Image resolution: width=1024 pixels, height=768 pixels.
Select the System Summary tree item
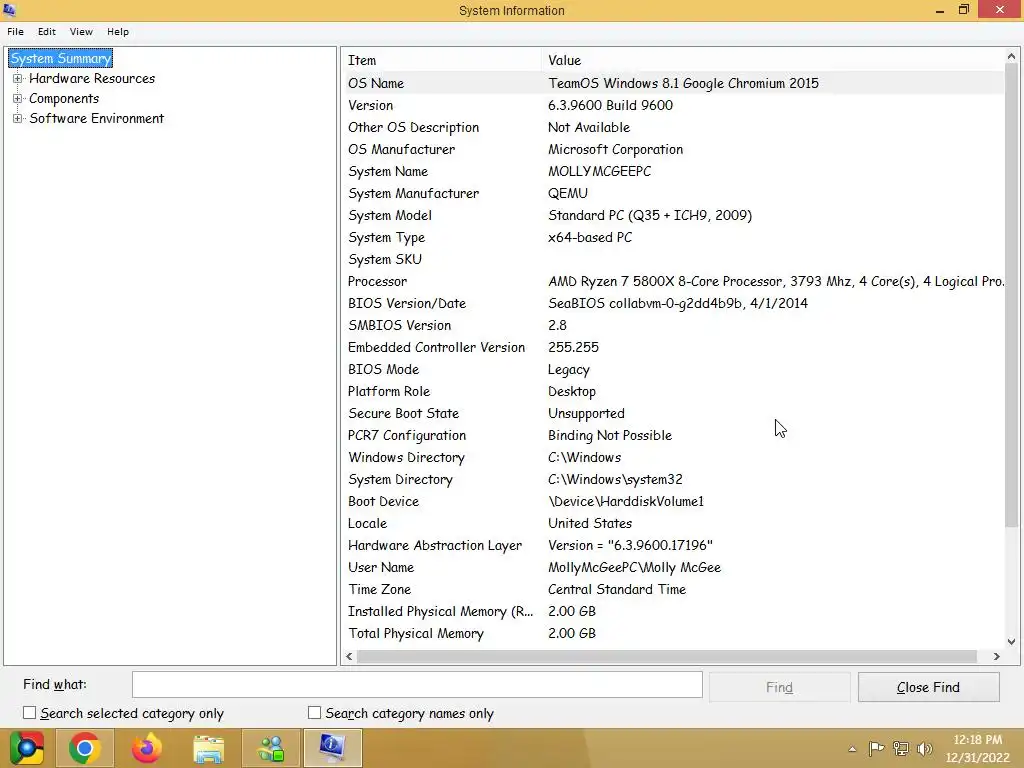click(60, 58)
